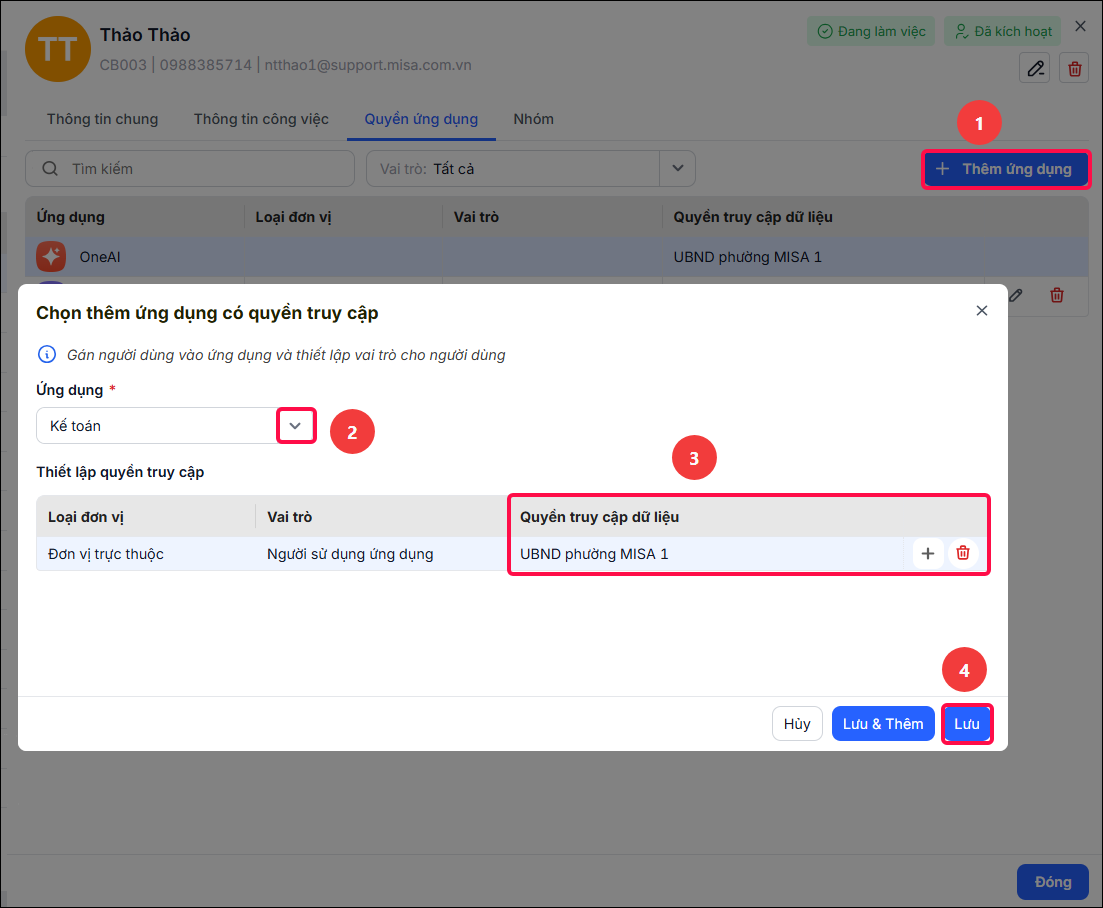Click UBND phường MISA 1 in OneAI row
This screenshot has height=908, width=1103.
747,257
